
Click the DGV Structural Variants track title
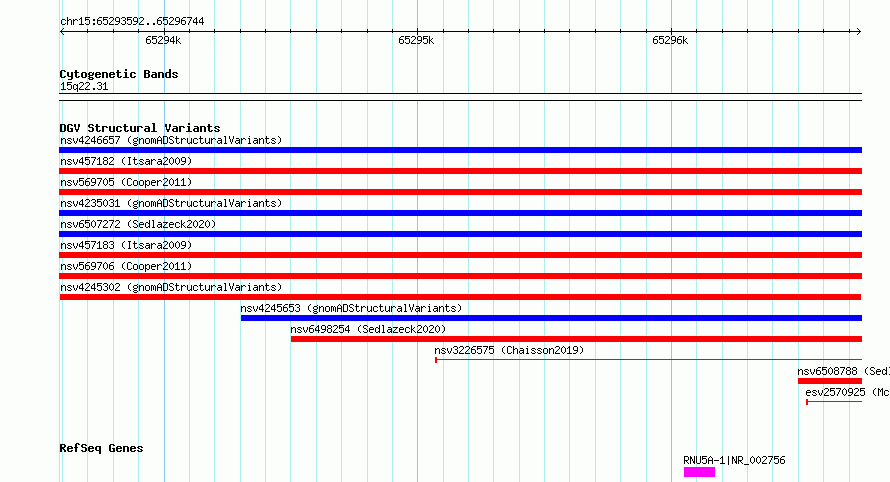pyautogui.click(x=140, y=128)
